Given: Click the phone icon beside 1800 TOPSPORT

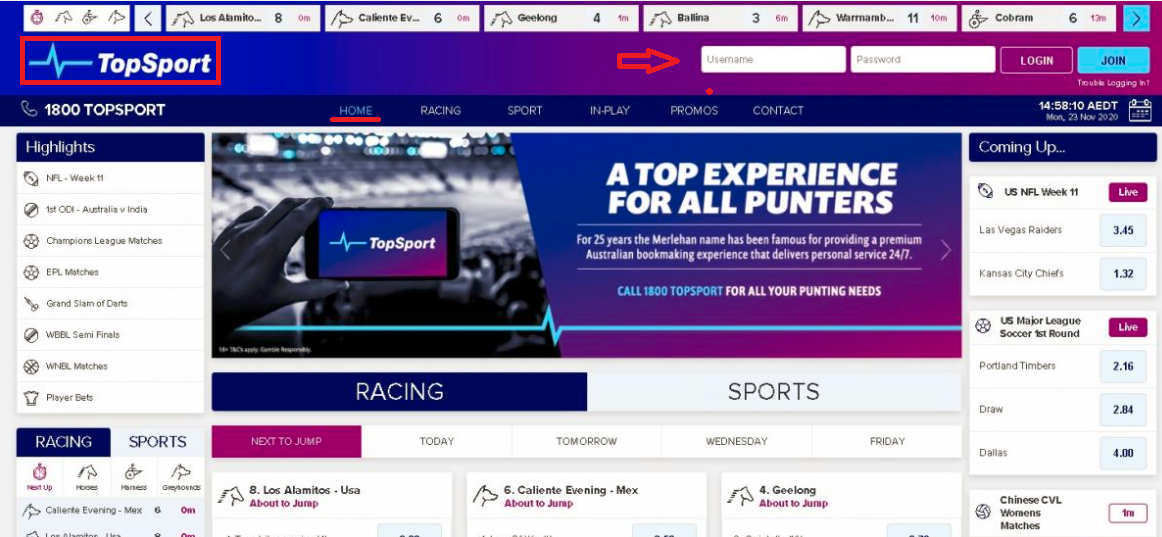Looking at the screenshot, I should (x=29, y=110).
